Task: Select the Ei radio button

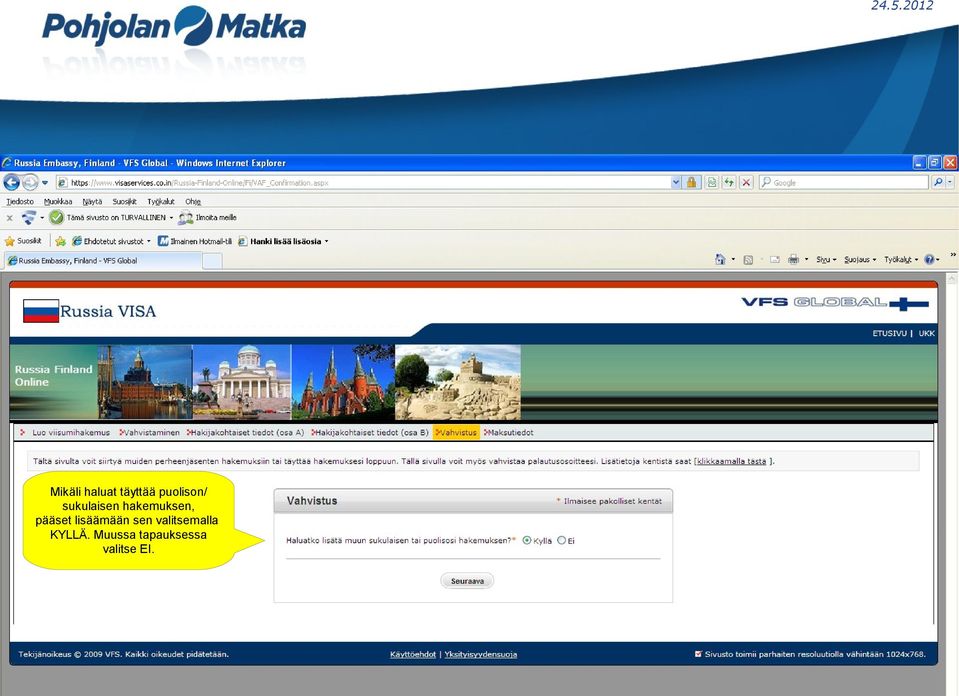Action: point(561,541)
